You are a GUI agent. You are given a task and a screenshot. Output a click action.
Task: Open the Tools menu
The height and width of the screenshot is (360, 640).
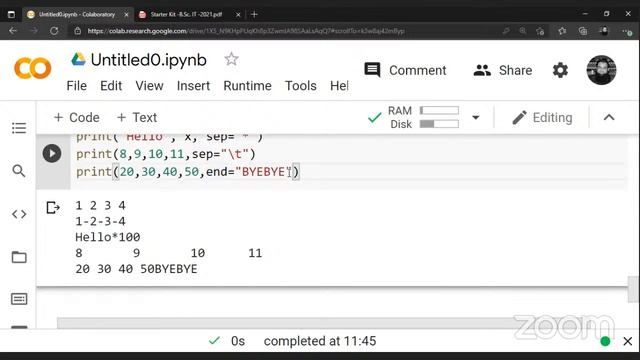pos(301,86)
